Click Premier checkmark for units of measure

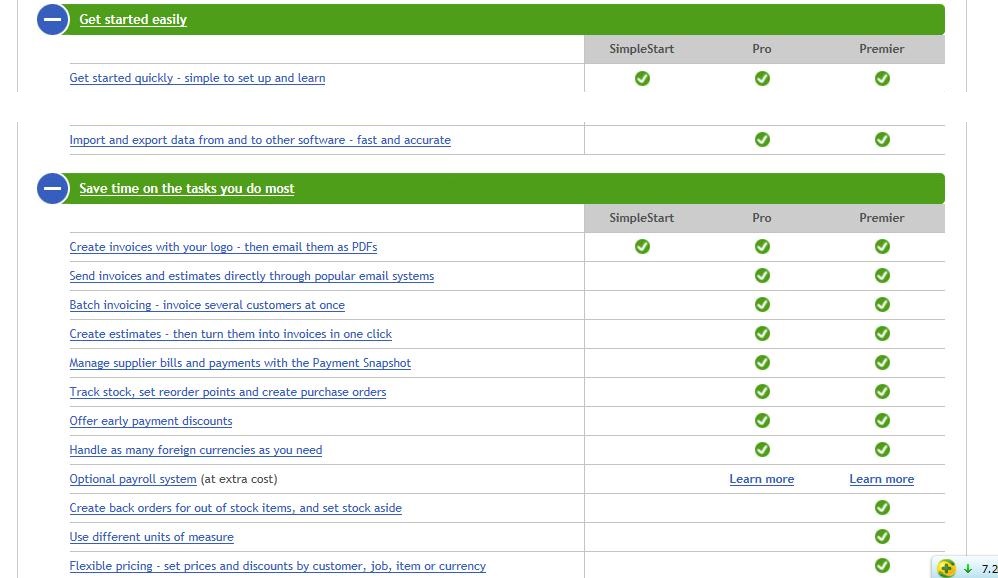click(882, 537)
